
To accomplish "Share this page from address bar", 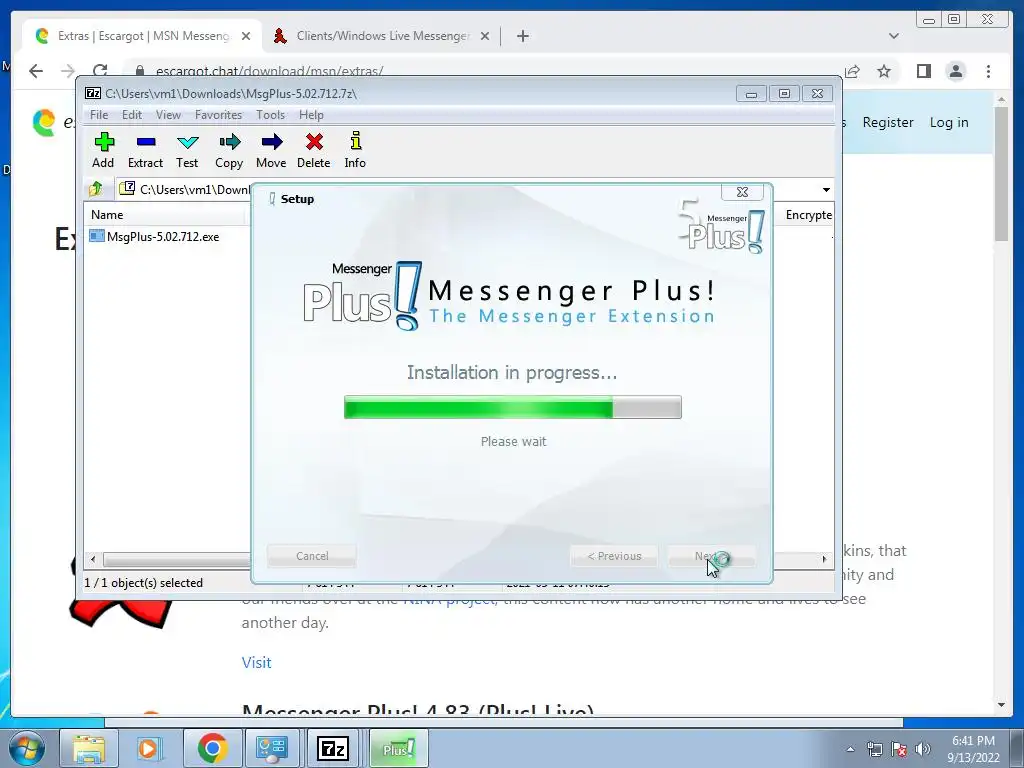I will 852,71.
